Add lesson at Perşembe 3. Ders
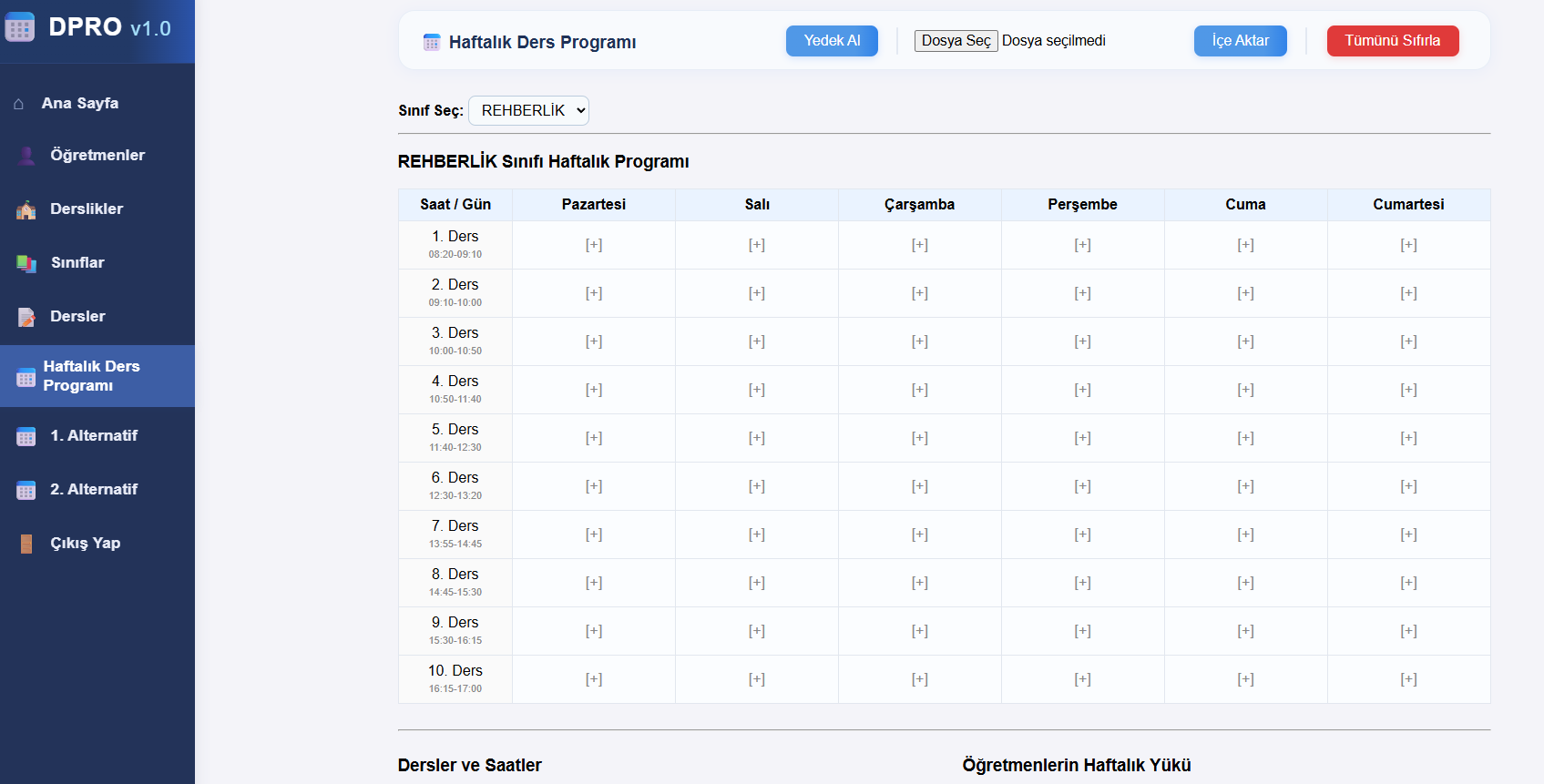 point(1082,341)
